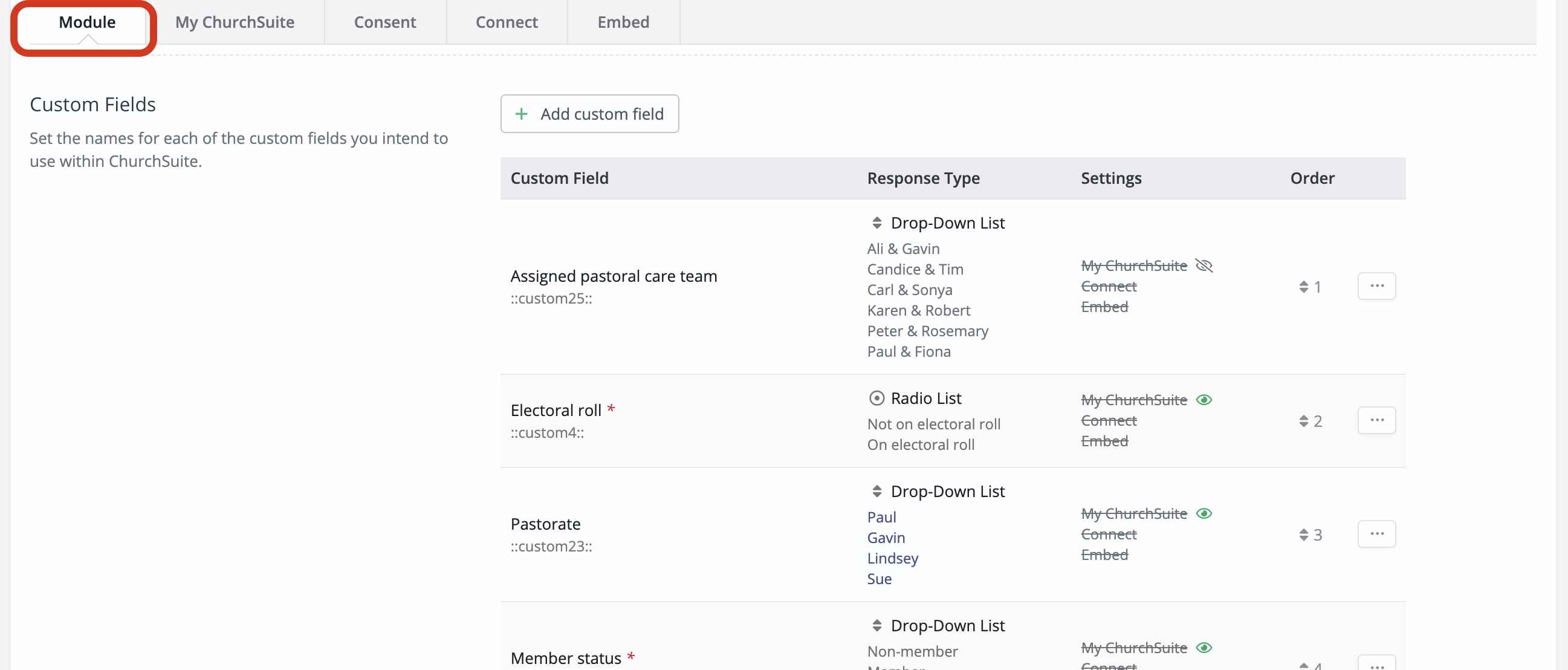Toggle visibility for Member status My ChurchSuite setting
This screenshot has width=1568, height=670.
[x=1204, y=648]
